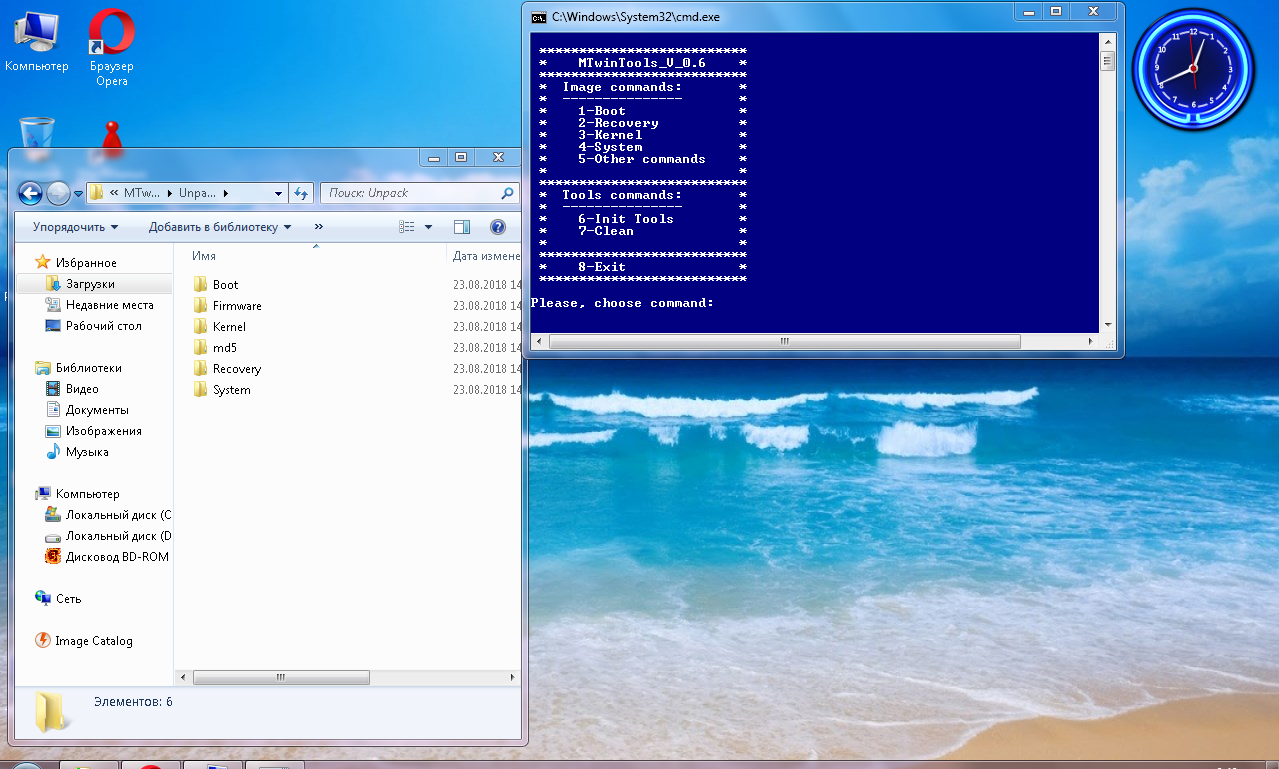1279x769 pixels.
Task: Open Image Catalog in navigation pane
Action: coord(93,641)
